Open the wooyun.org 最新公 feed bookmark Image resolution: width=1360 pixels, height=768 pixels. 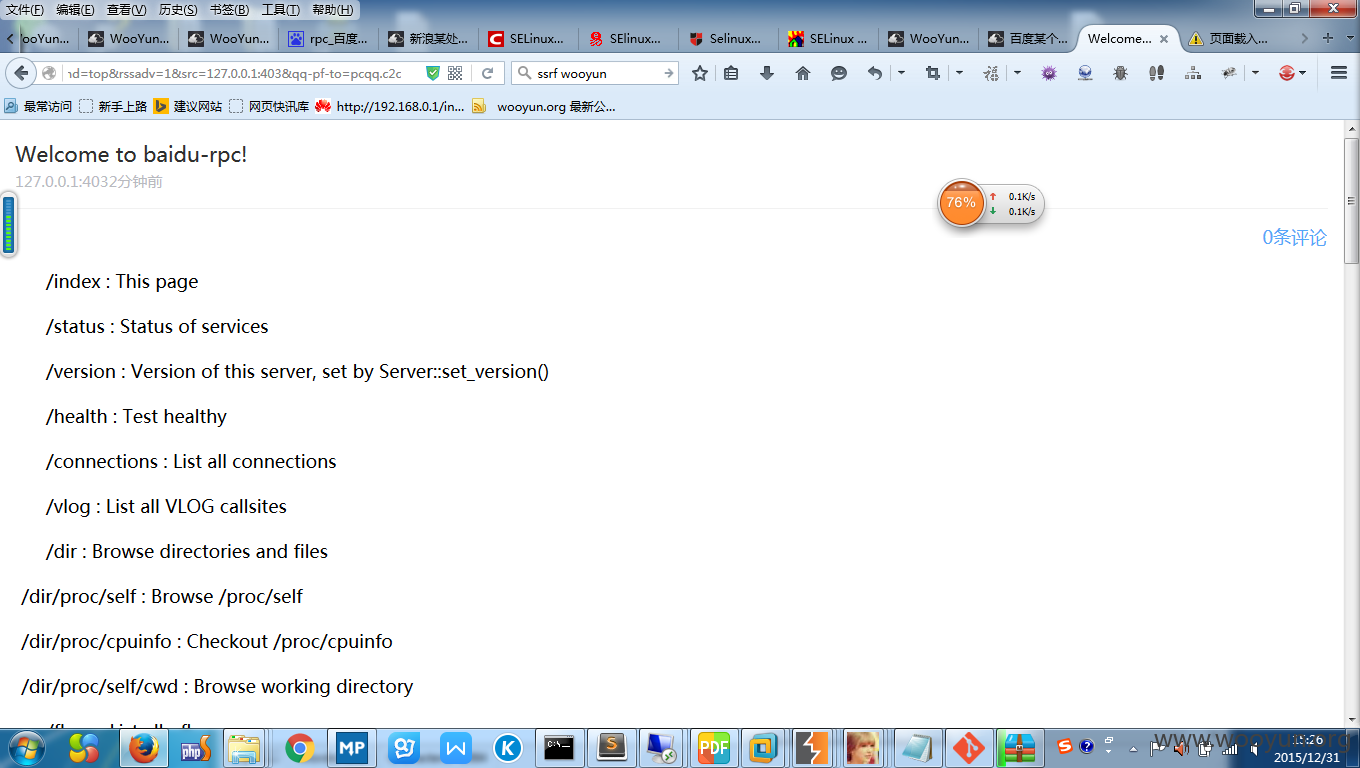(x=544, y=106)
